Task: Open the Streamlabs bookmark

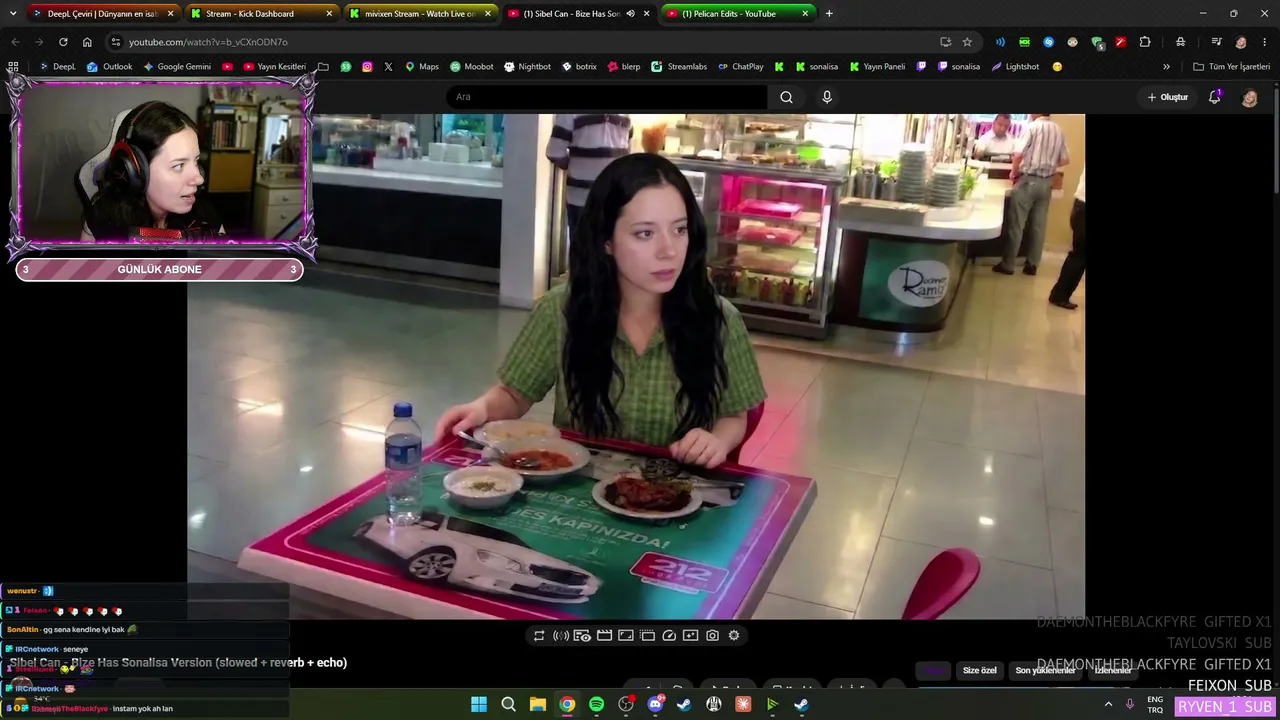Action: click(679, 67)
